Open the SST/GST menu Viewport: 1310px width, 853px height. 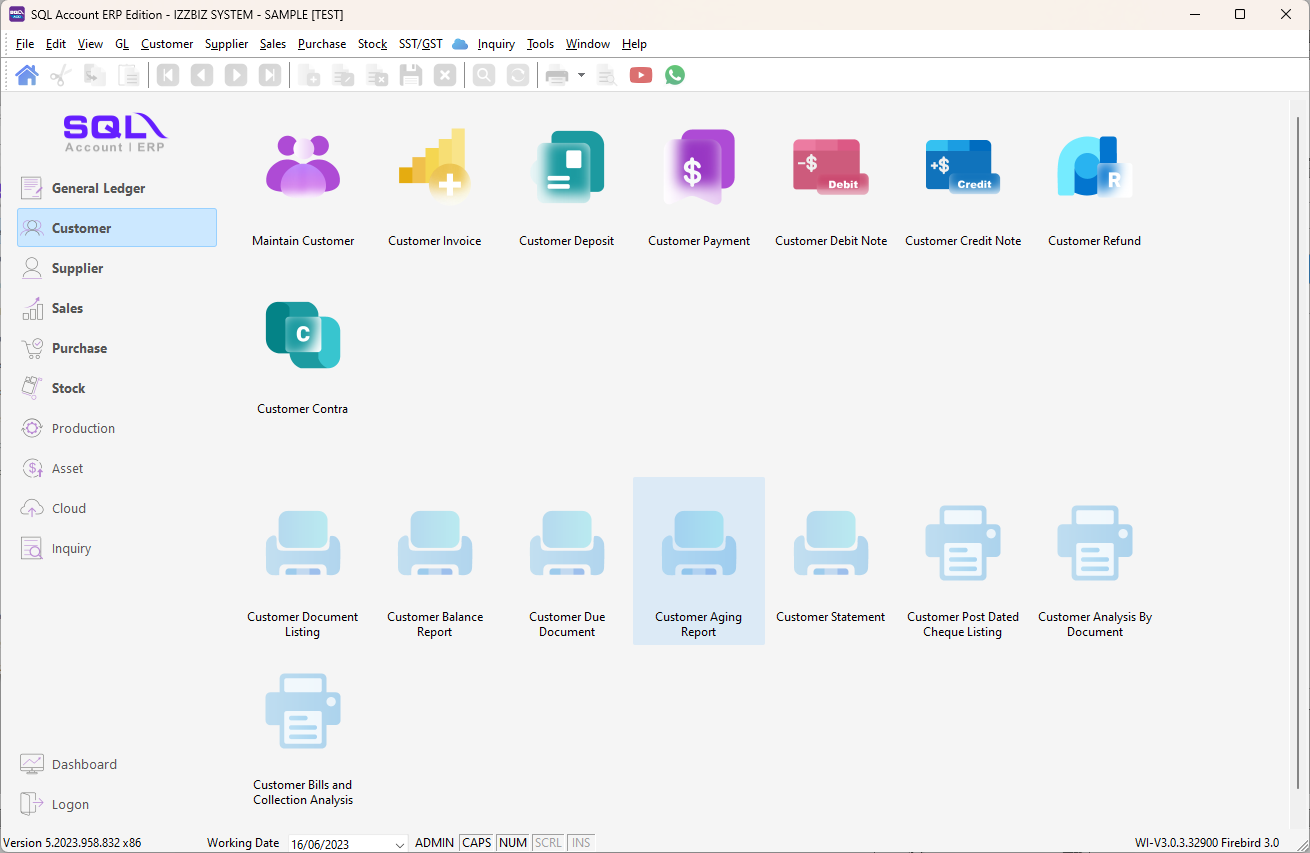tap(421, 44)
